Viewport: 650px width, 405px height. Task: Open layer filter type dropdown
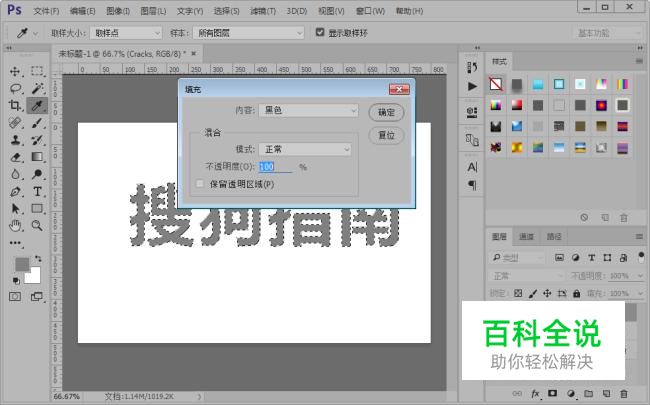click(x=517, y=258)
